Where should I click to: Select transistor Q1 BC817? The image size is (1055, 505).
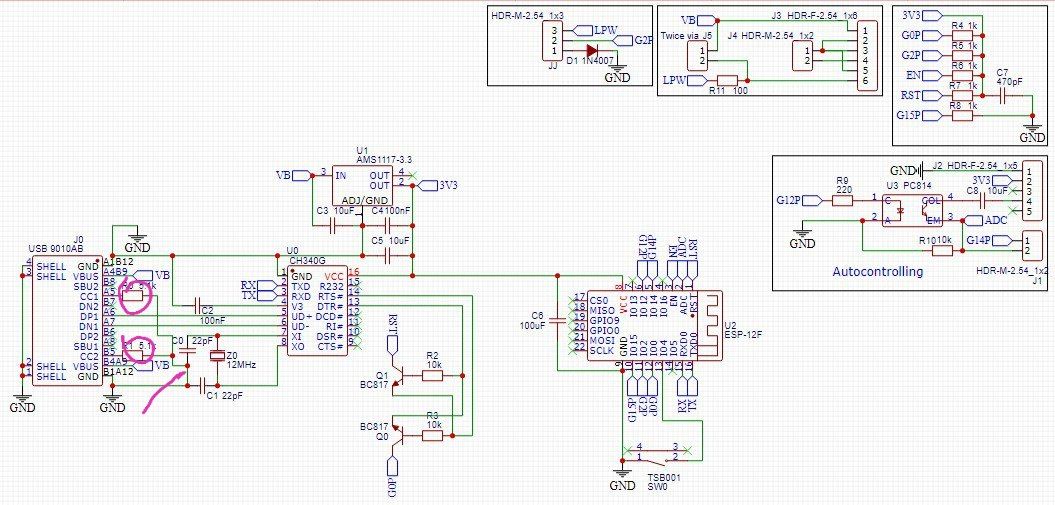tap(396, 377)
